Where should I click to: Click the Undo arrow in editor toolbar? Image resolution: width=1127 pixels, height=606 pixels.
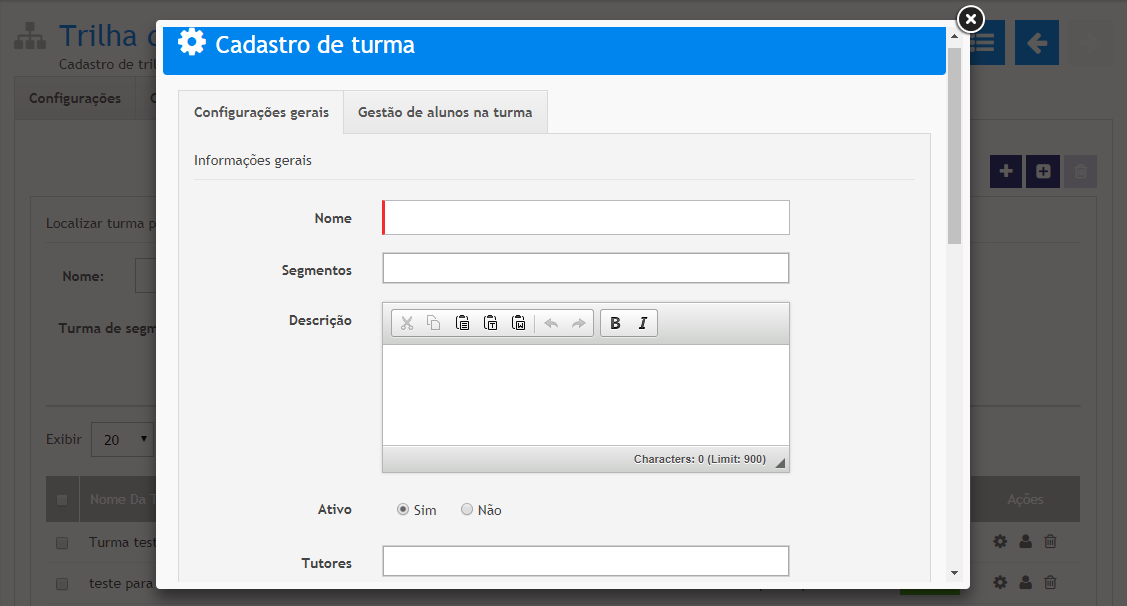pos(551,323)
